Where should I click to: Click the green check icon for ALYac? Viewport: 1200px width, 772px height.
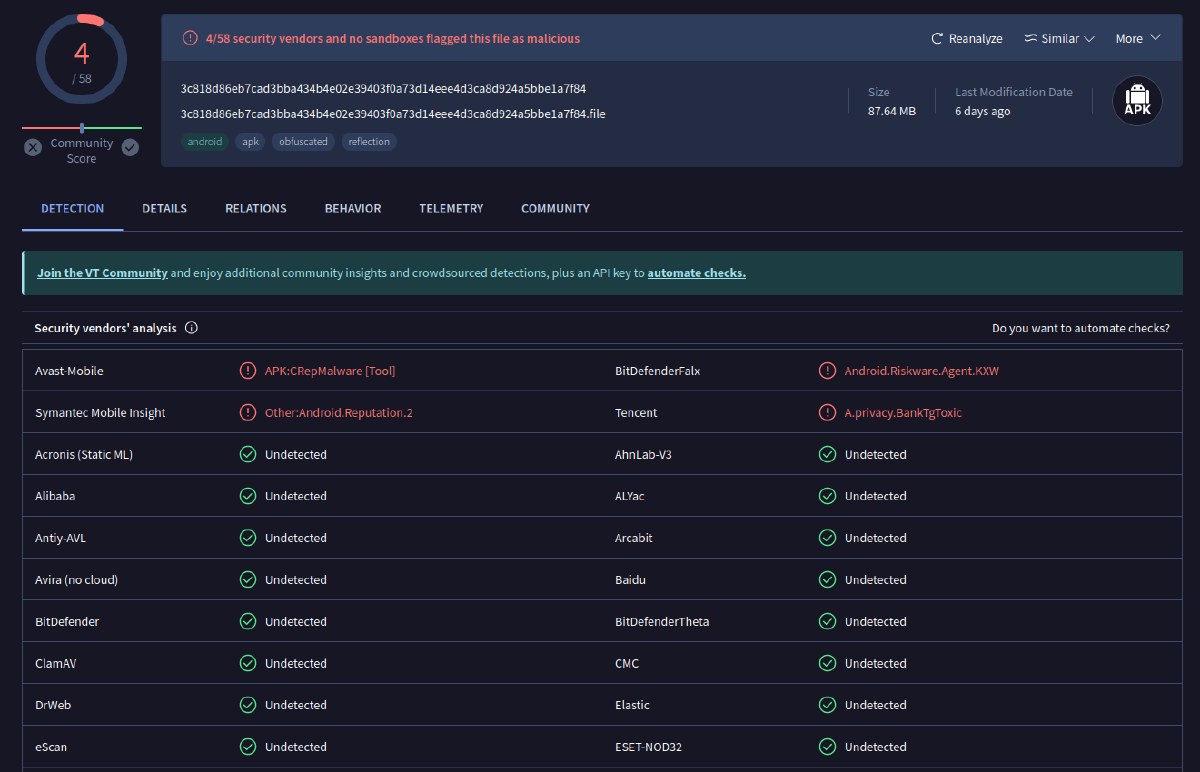pyautogui.click(x=827, y=496)
